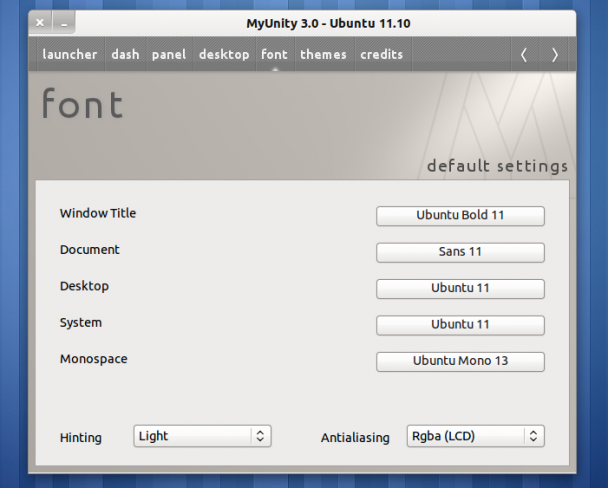Open the Hinting dropdown set to Light
This screenshot has width=608, height=488.
click(x=202, y=436)
